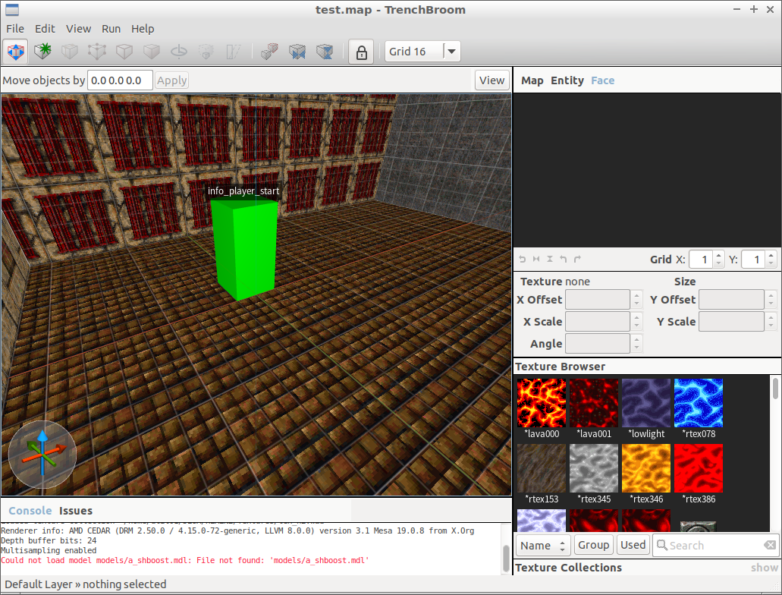This screenshot has height=595, width=782.
Task: Toggle Used textures filter button
Action: click(633, 545)
